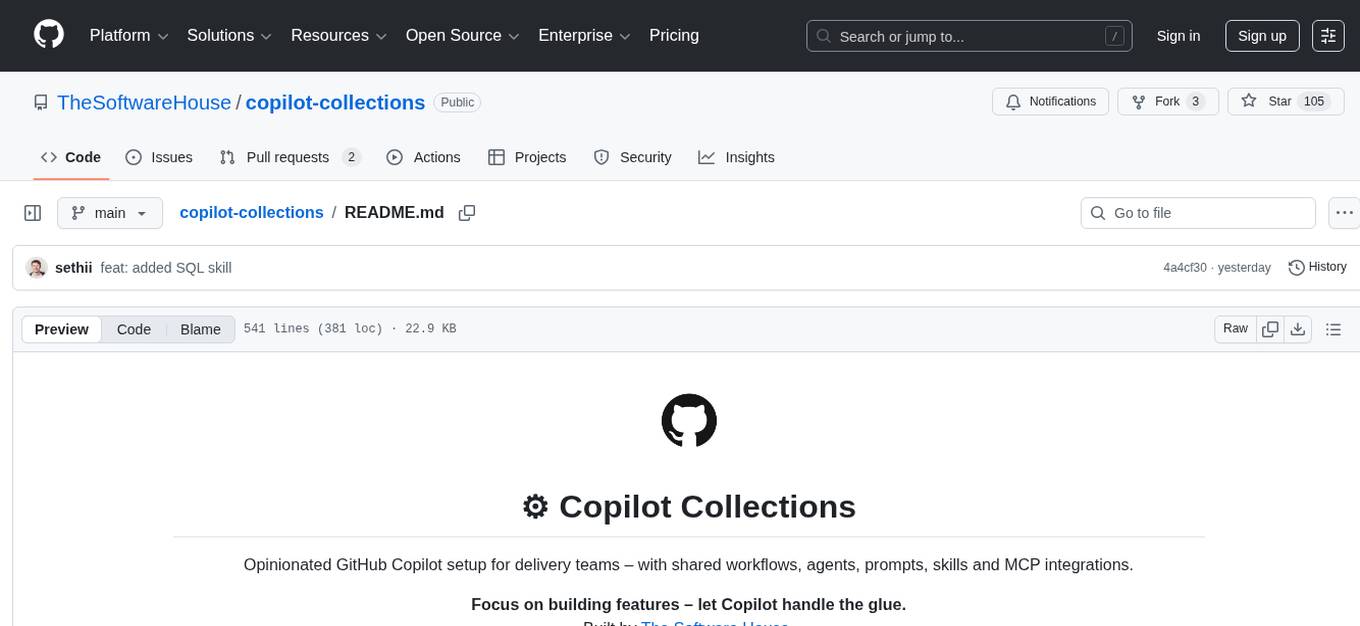
Task: Copy the README.md file path
Action: 466,212
